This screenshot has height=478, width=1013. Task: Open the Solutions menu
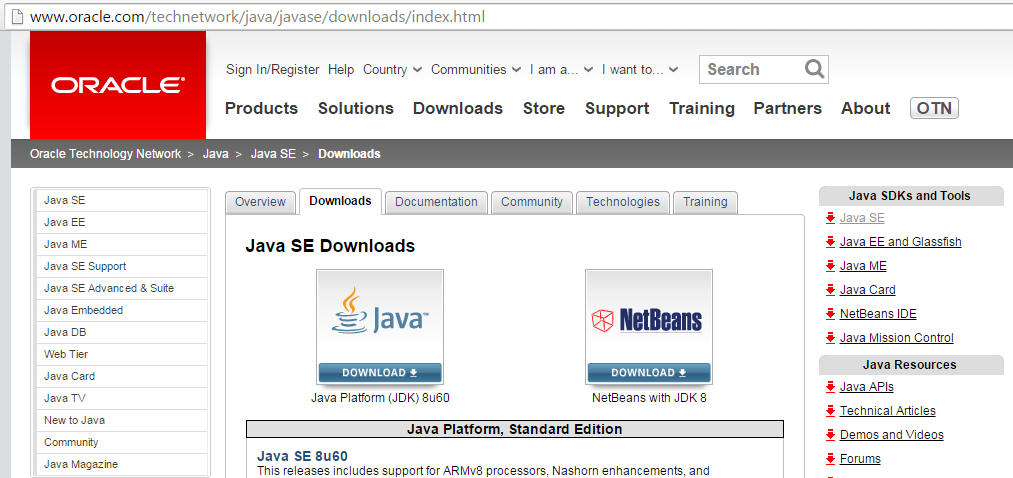(355, 109)
